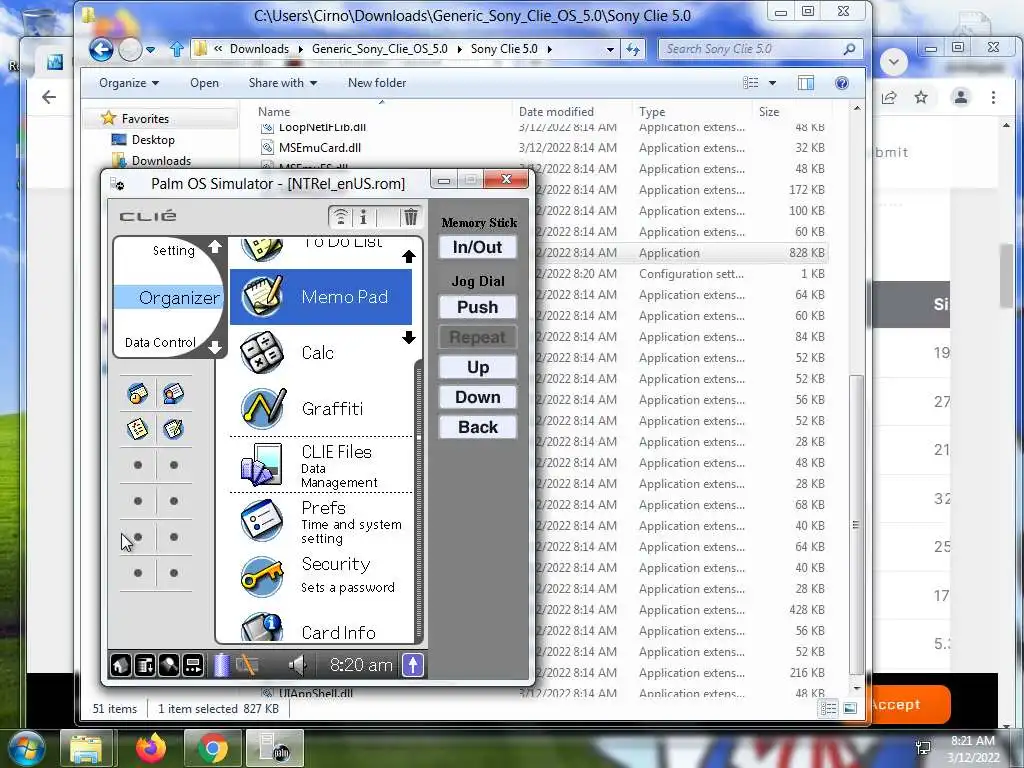The image size is (1024, 768).
Task: Open CLIE Files data management icon
Action: point(262,464)
